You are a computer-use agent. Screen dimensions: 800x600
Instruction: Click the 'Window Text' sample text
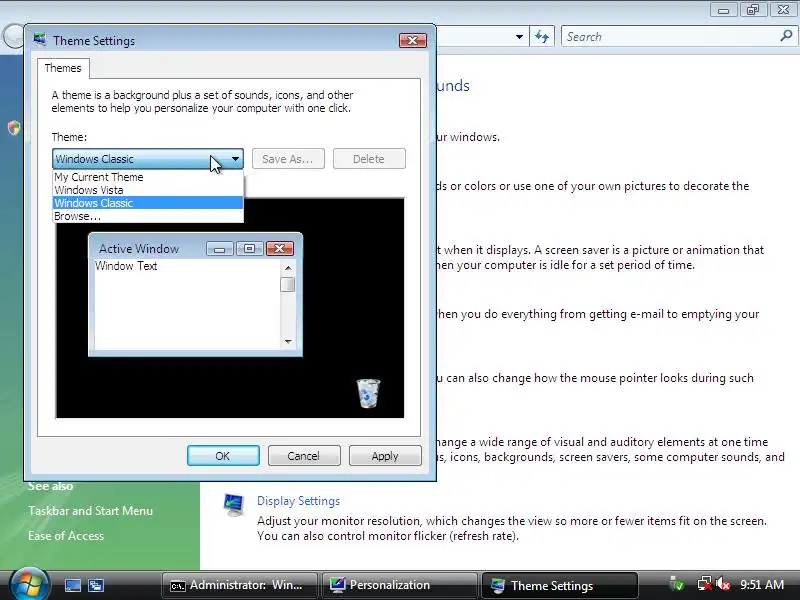(x=126, y=266)
